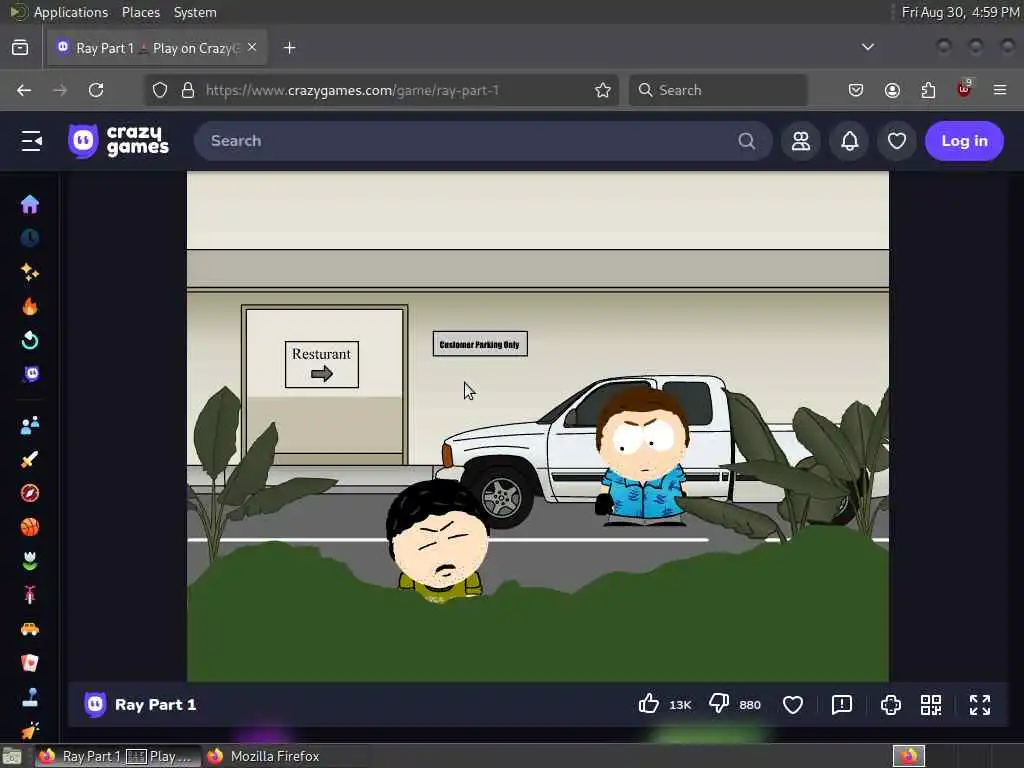Open Firefox View icon beside tabs

20,47
